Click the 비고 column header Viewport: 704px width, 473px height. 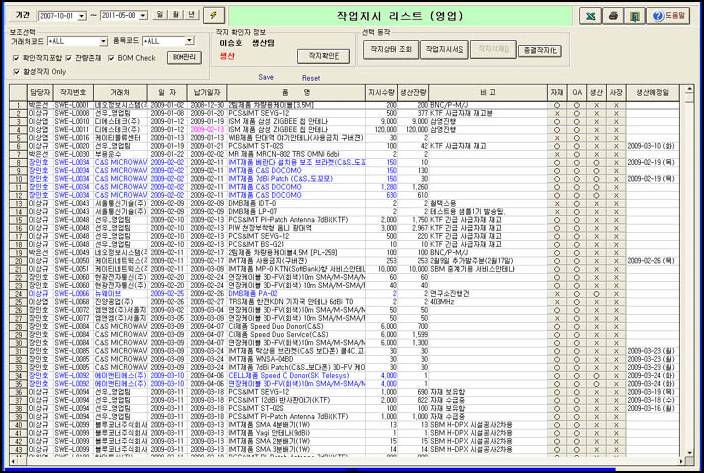[x=488, y=92]
